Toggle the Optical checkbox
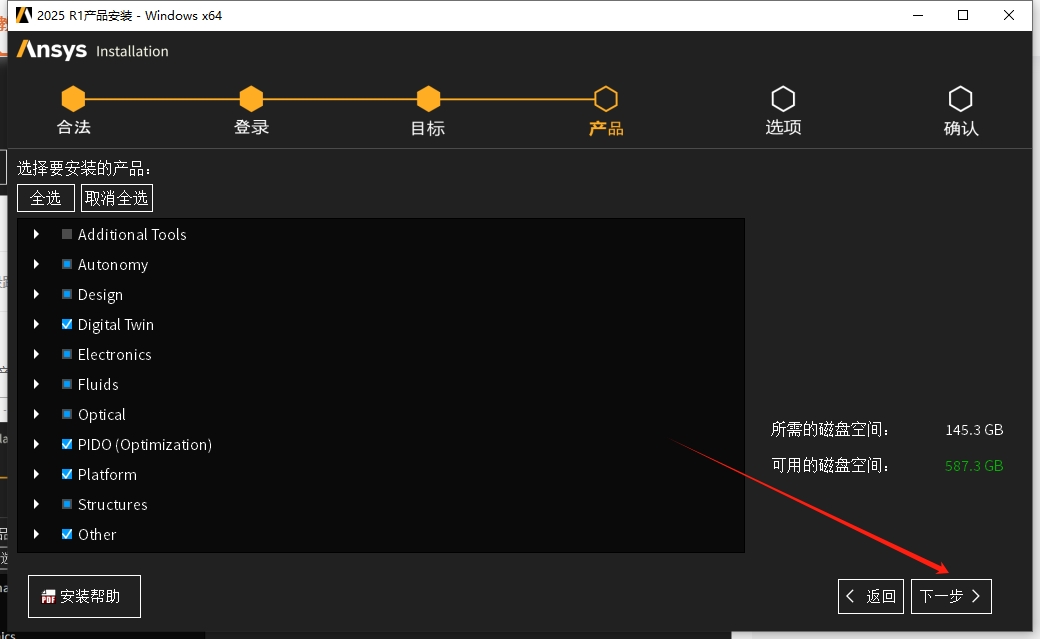1040x639 pixels. 67,414
